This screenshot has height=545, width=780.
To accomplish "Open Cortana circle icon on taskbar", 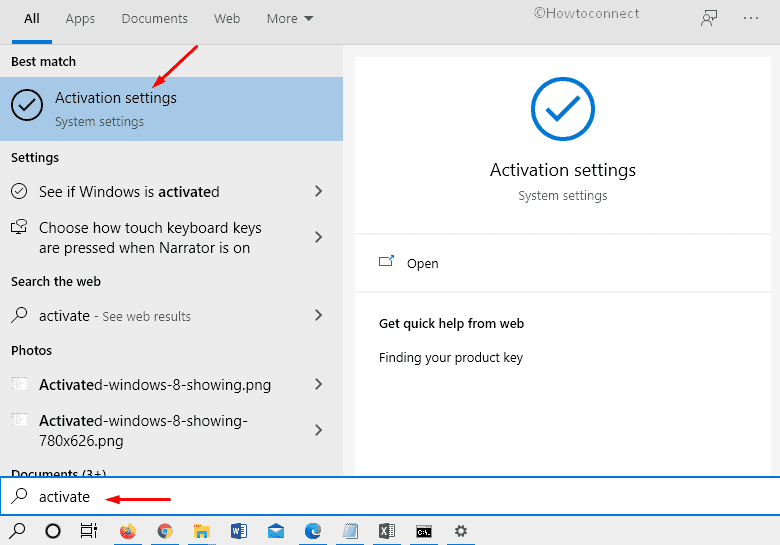I will coord(53,531).
